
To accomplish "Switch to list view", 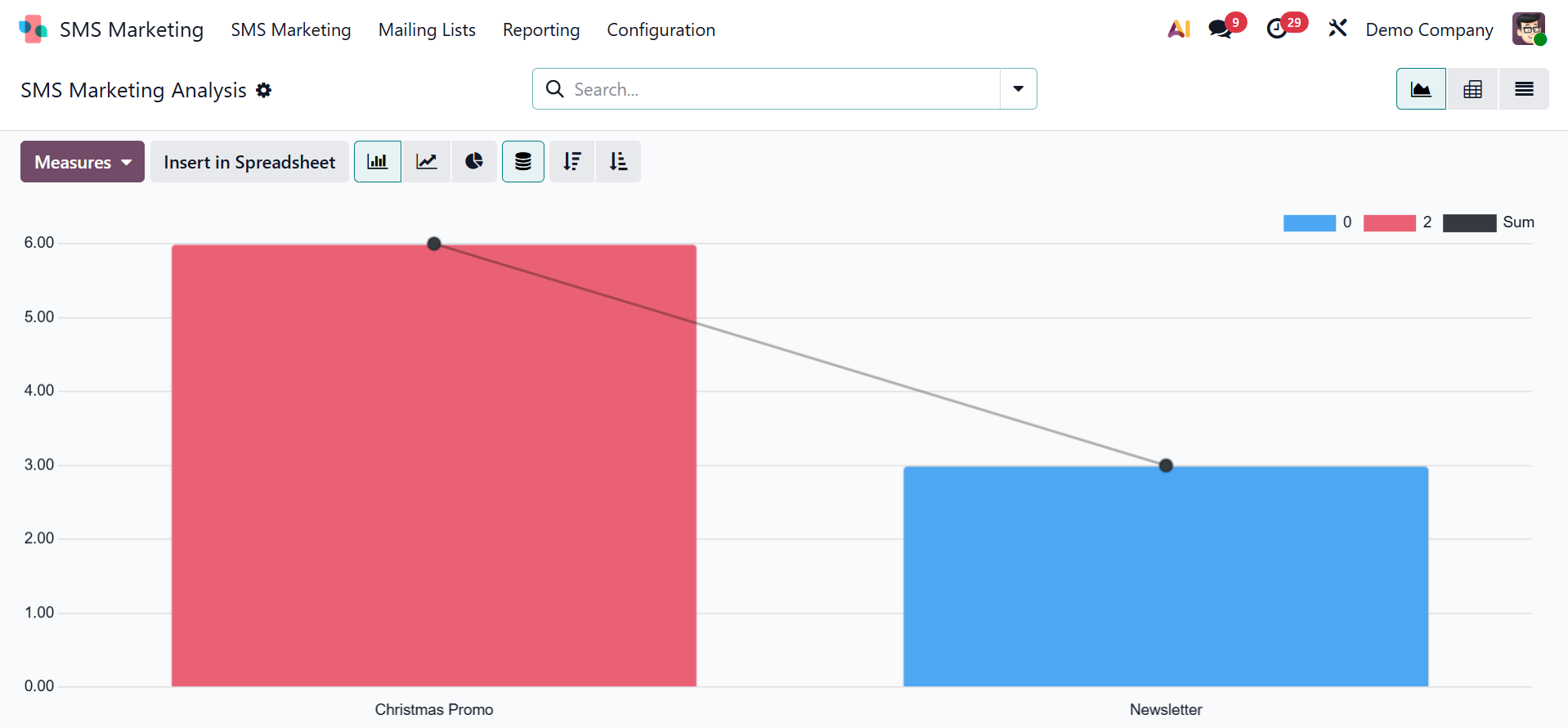I will pos(1524,89).
